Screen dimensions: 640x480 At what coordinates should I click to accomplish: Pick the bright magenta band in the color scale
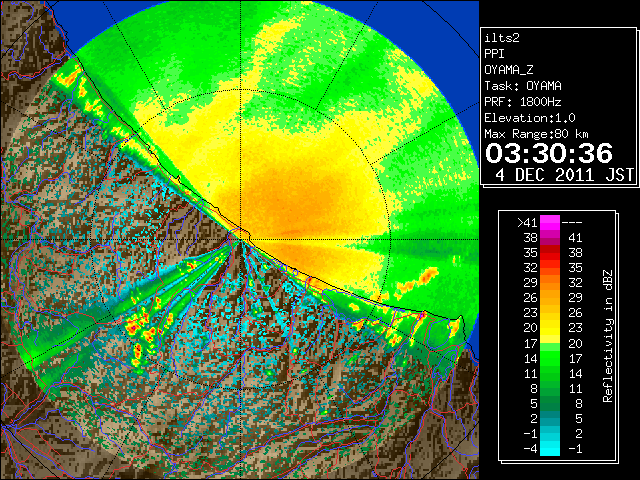[550, 222]
